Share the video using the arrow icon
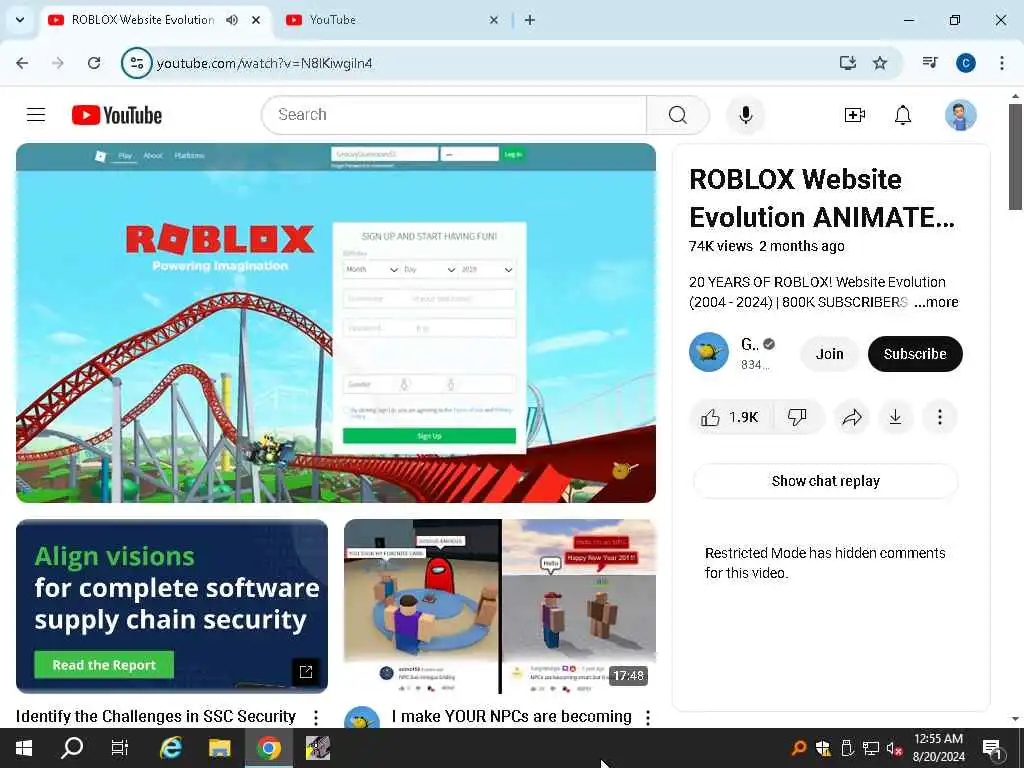Screen dimensions: 1024x768 (x=852, y=417)
